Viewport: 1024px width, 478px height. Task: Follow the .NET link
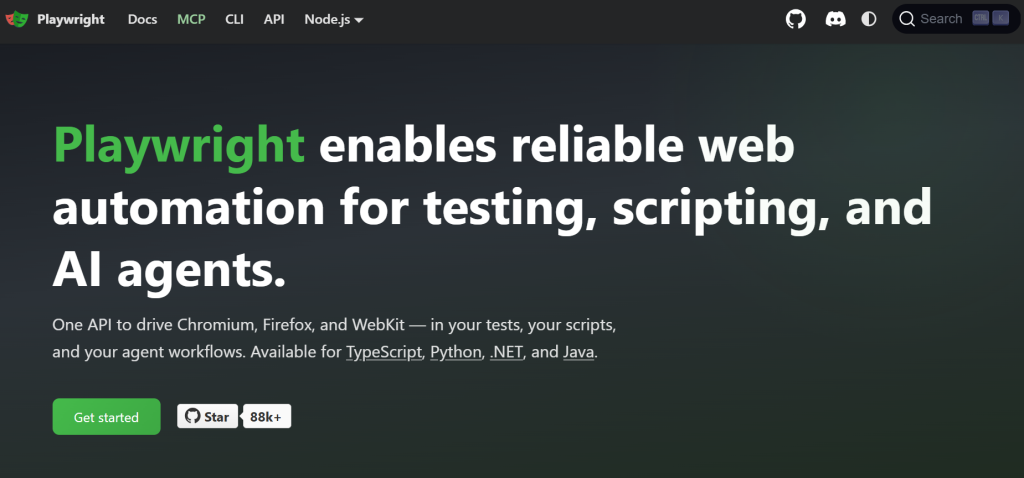coord(507,353)
